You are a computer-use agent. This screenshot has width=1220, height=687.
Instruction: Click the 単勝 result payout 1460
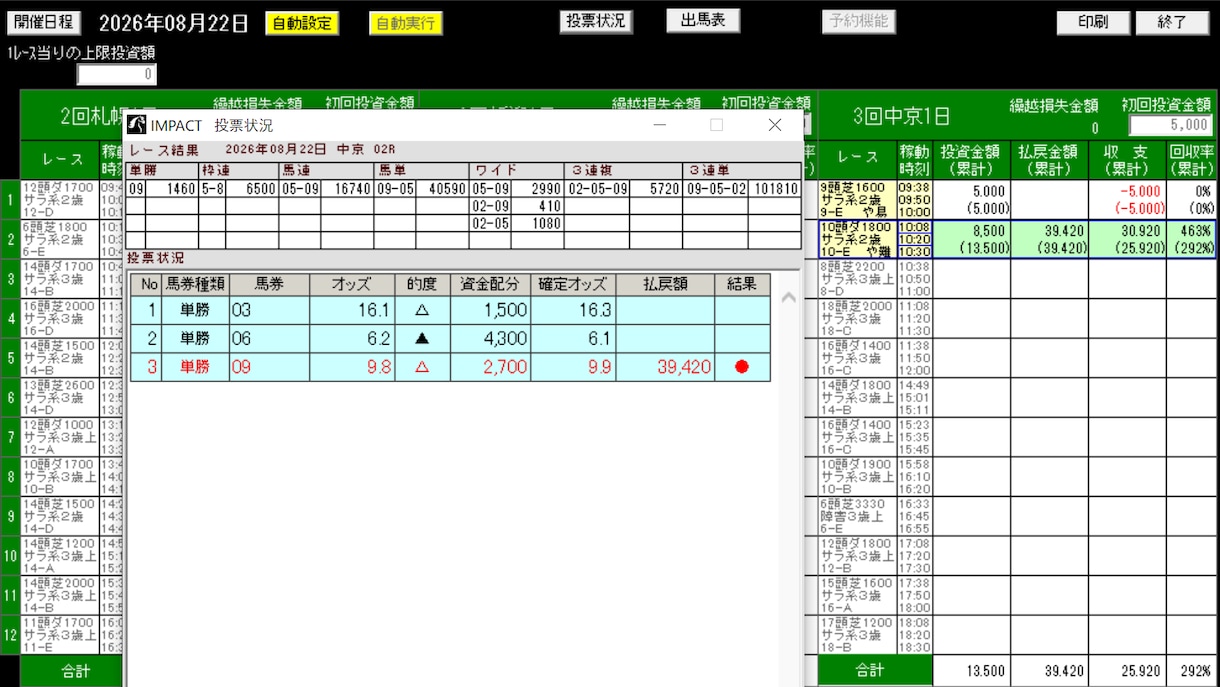tap(174, 188)
